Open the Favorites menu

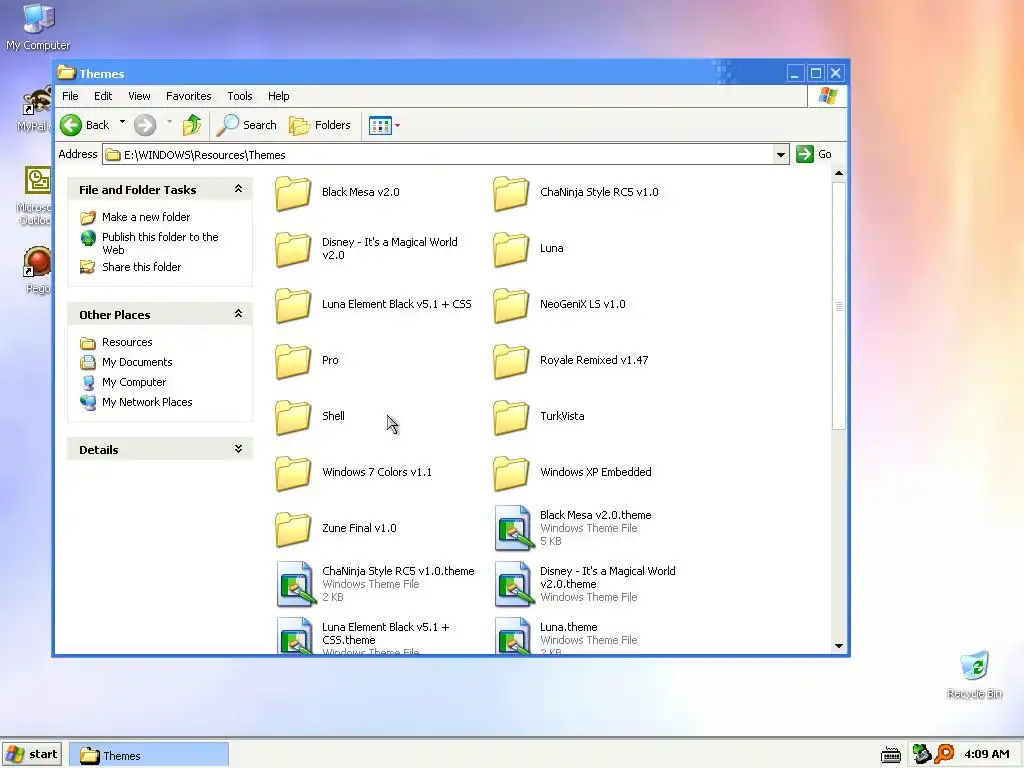pos(189,96)
